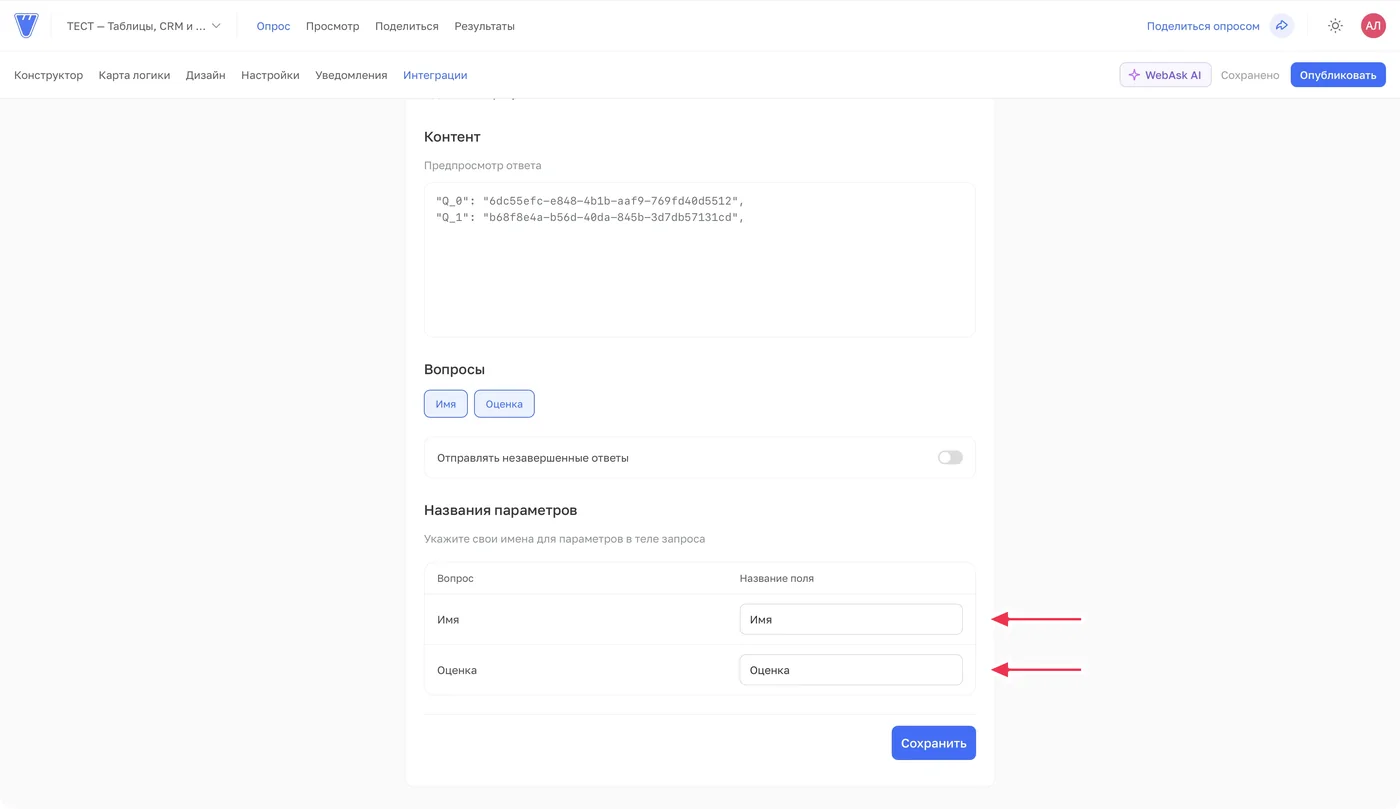Toggle the sun theme icon
Screen dimensions: 1400x809
1335,26
